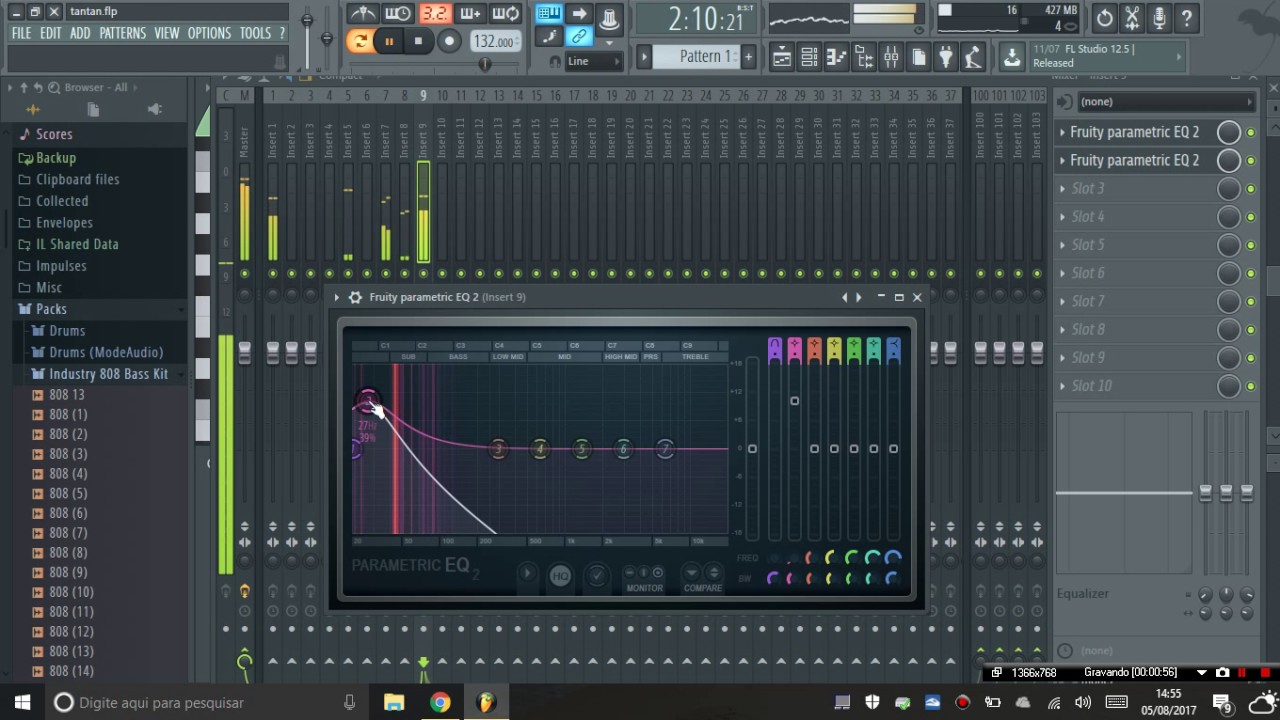Pause playback with the pause button
This screenshot has width=1280, height=720.
pyautogui.click(x=389, y=41)
